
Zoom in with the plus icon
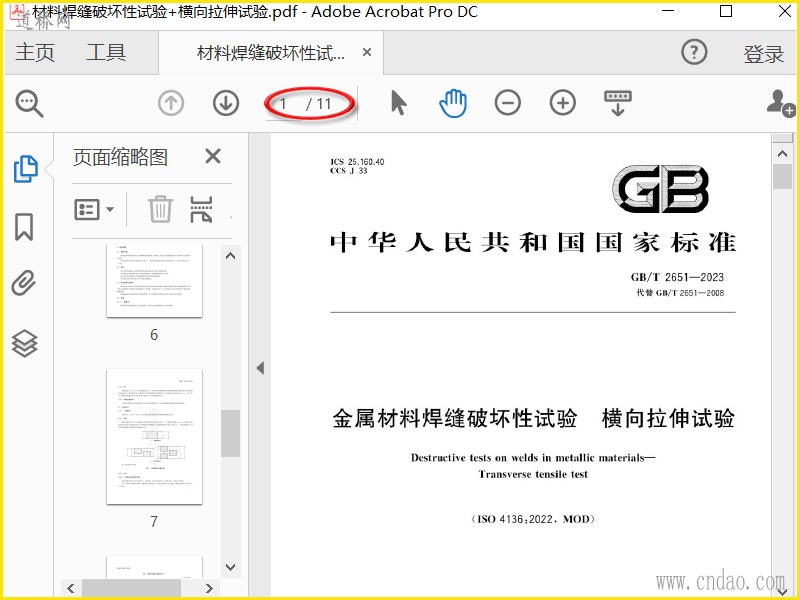tap(563, 103)
